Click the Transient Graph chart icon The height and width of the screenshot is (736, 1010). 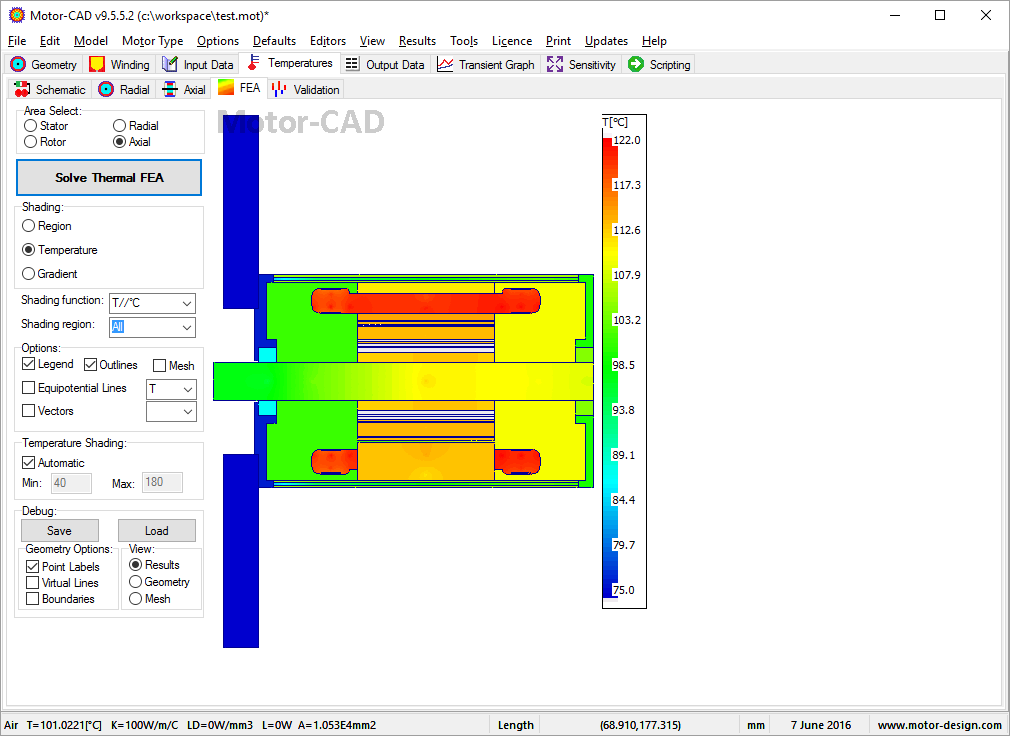(445, 64)
